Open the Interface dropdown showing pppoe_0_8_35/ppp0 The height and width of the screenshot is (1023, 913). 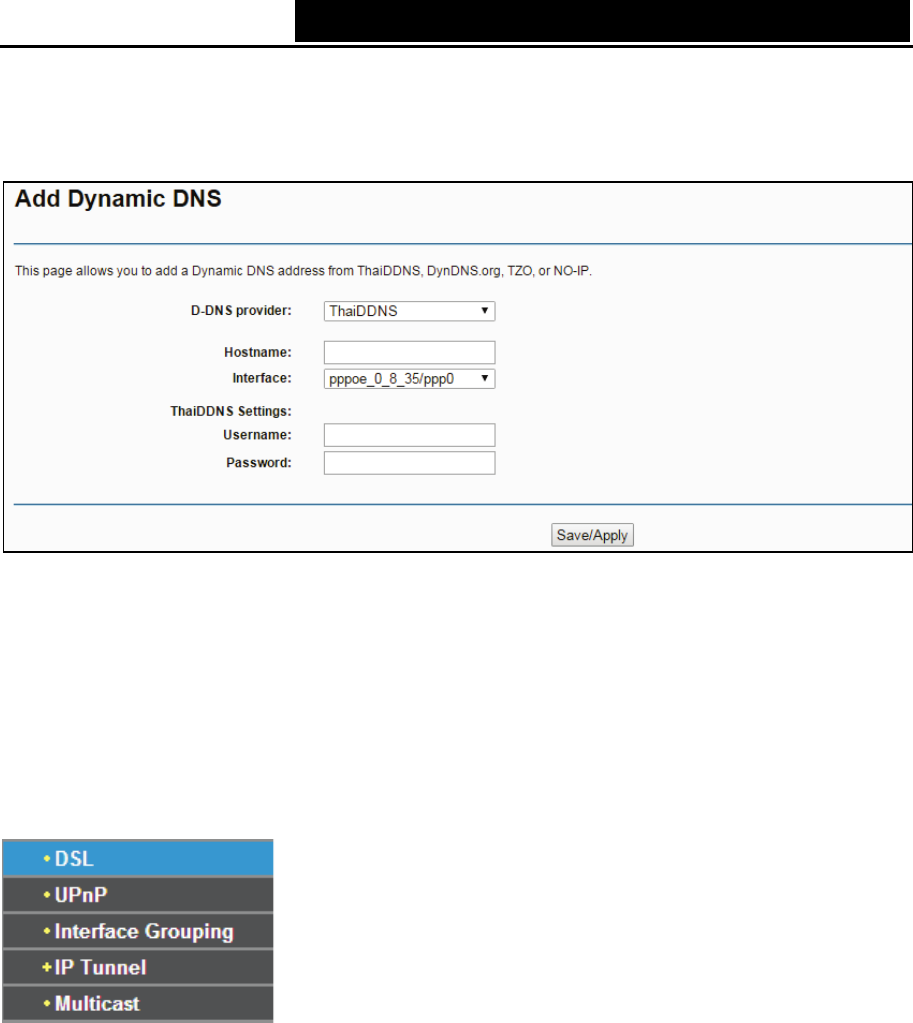click(409, 379)
